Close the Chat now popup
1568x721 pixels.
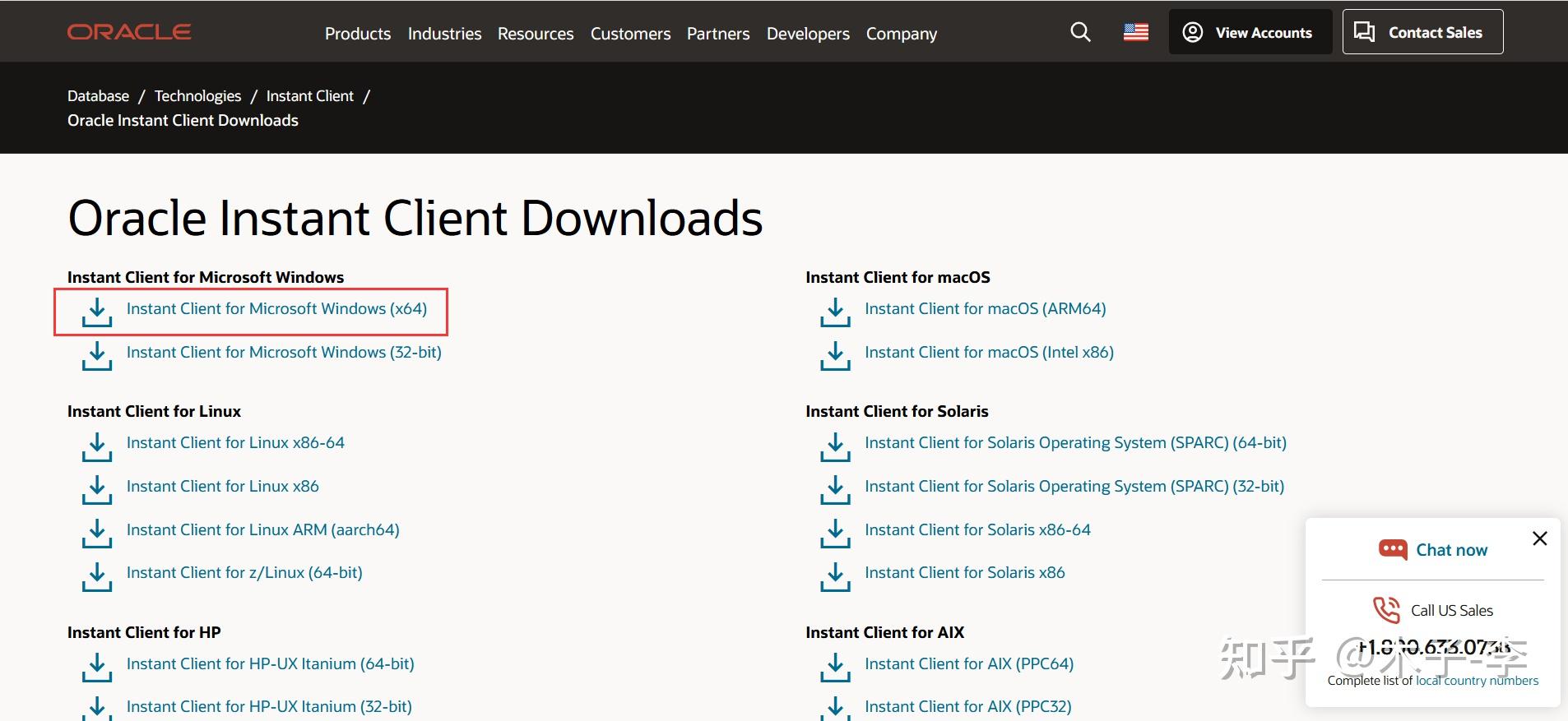pos(1539,538)
